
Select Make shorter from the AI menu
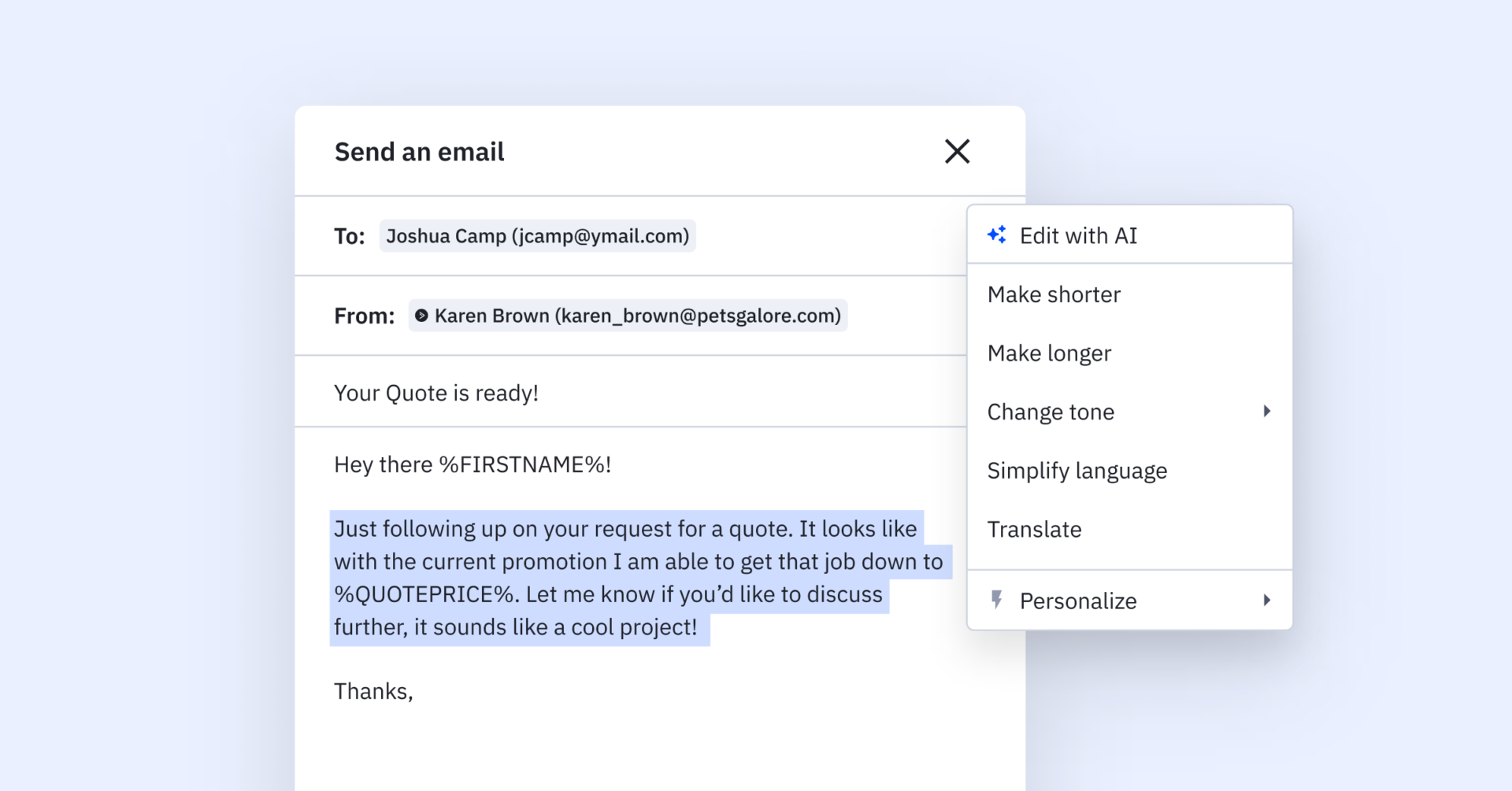click(1054, 294)
